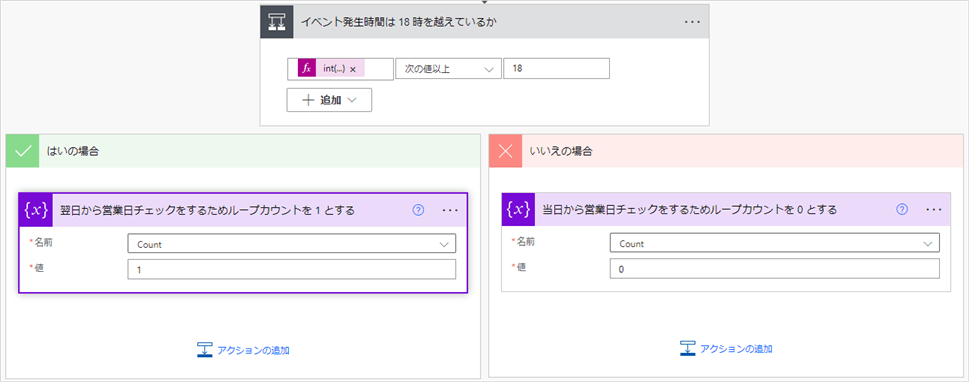
Task: Remove the int(...) expression token
Action: (x=353, y=69)
